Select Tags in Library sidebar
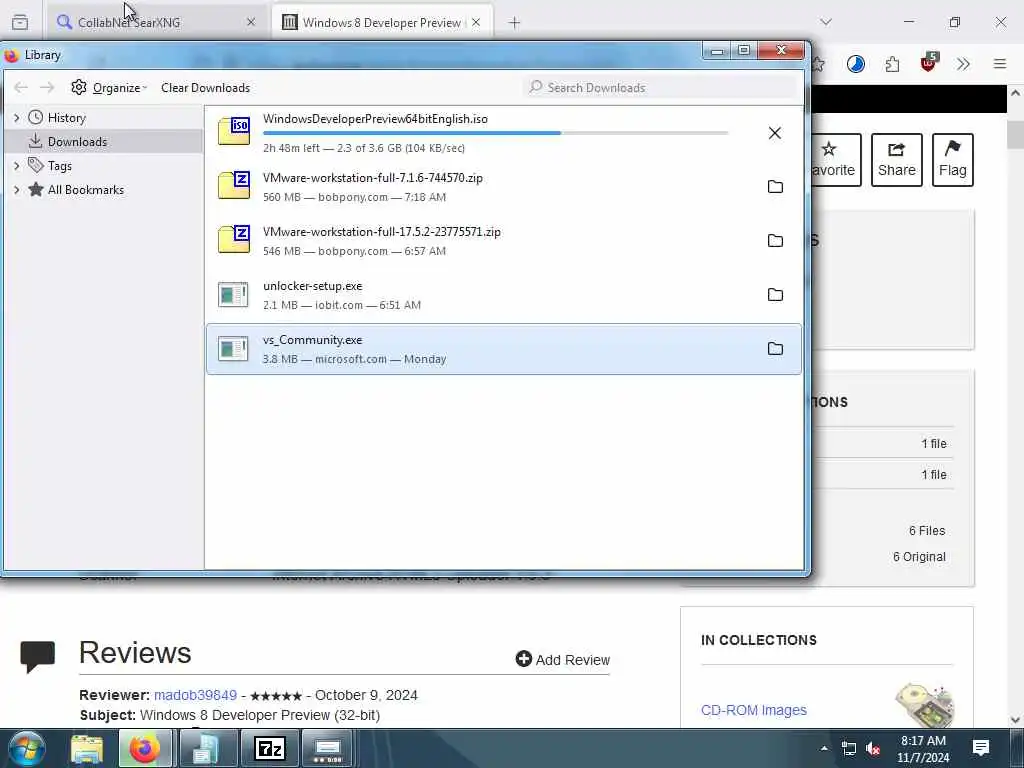The width and height of the screenshot is (1024, 768). (59, 166)
